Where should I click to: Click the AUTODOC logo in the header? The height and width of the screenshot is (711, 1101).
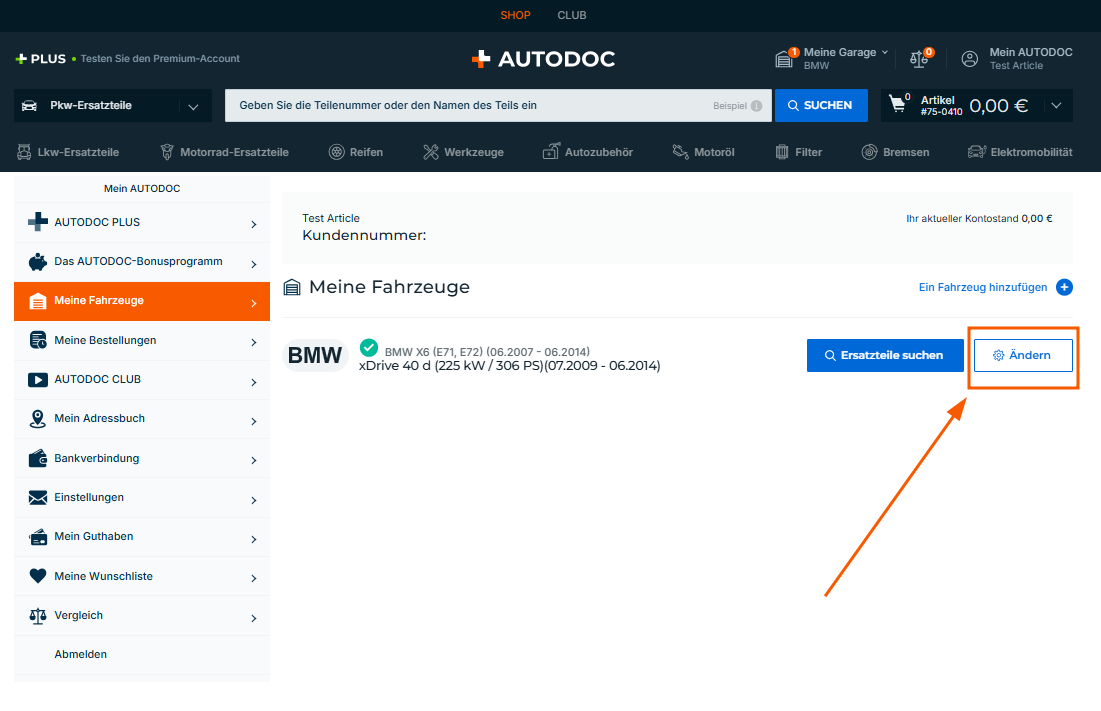pyautogui.click(x=543, y=59)
